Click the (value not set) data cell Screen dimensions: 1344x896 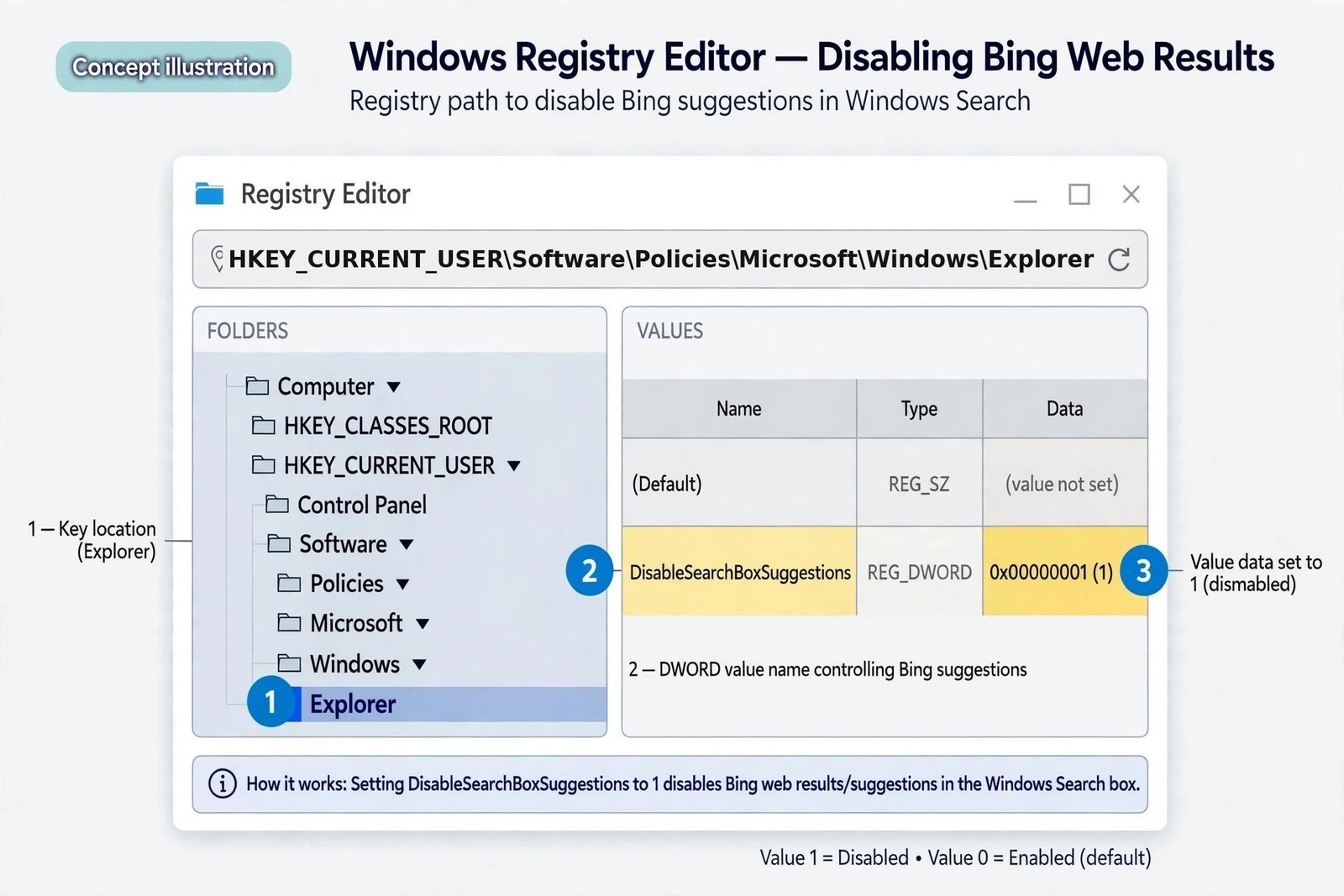point(1065,484)
